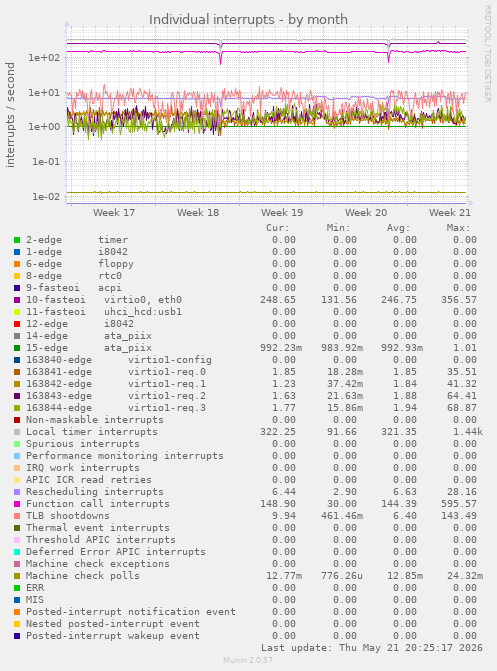This screenshot has width=497, height=671.
Task: Select the 163841-edge virtio1-req.0 legend label
Action: (x=116, y=372)
